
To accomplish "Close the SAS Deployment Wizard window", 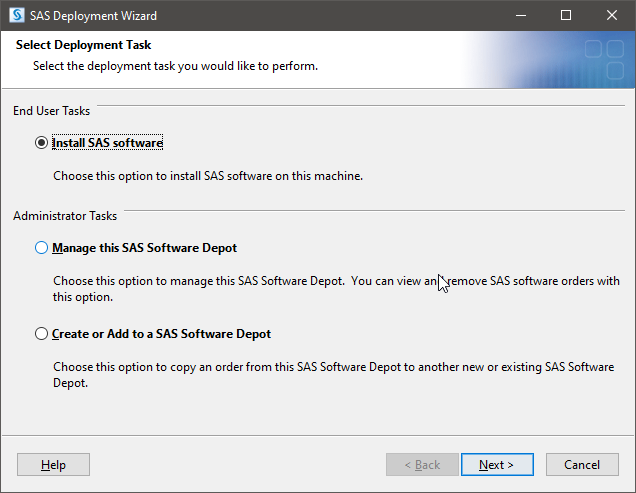I will tap(612, 15).
